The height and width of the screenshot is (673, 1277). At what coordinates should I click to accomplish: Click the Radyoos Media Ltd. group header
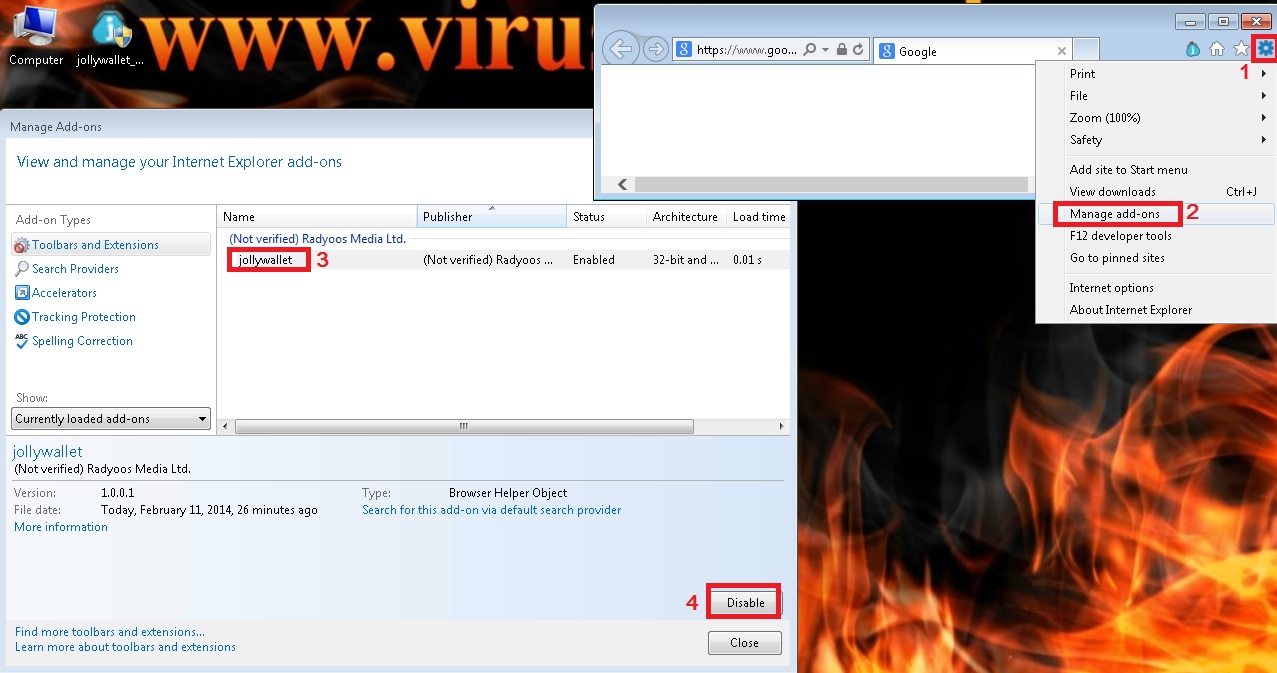(x=317, y=239)
